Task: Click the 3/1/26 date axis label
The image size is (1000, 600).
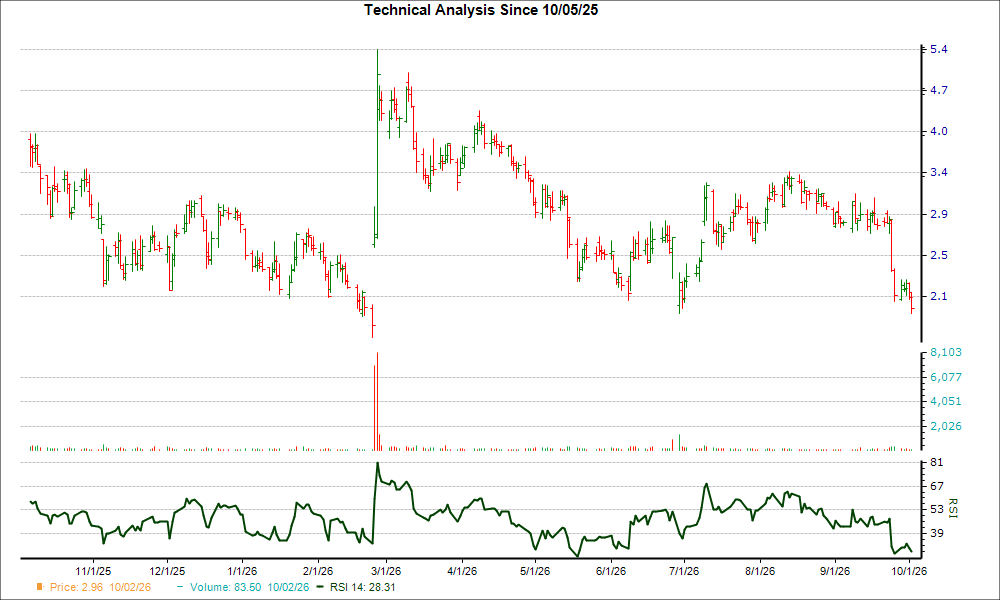Action: point(385,571)
